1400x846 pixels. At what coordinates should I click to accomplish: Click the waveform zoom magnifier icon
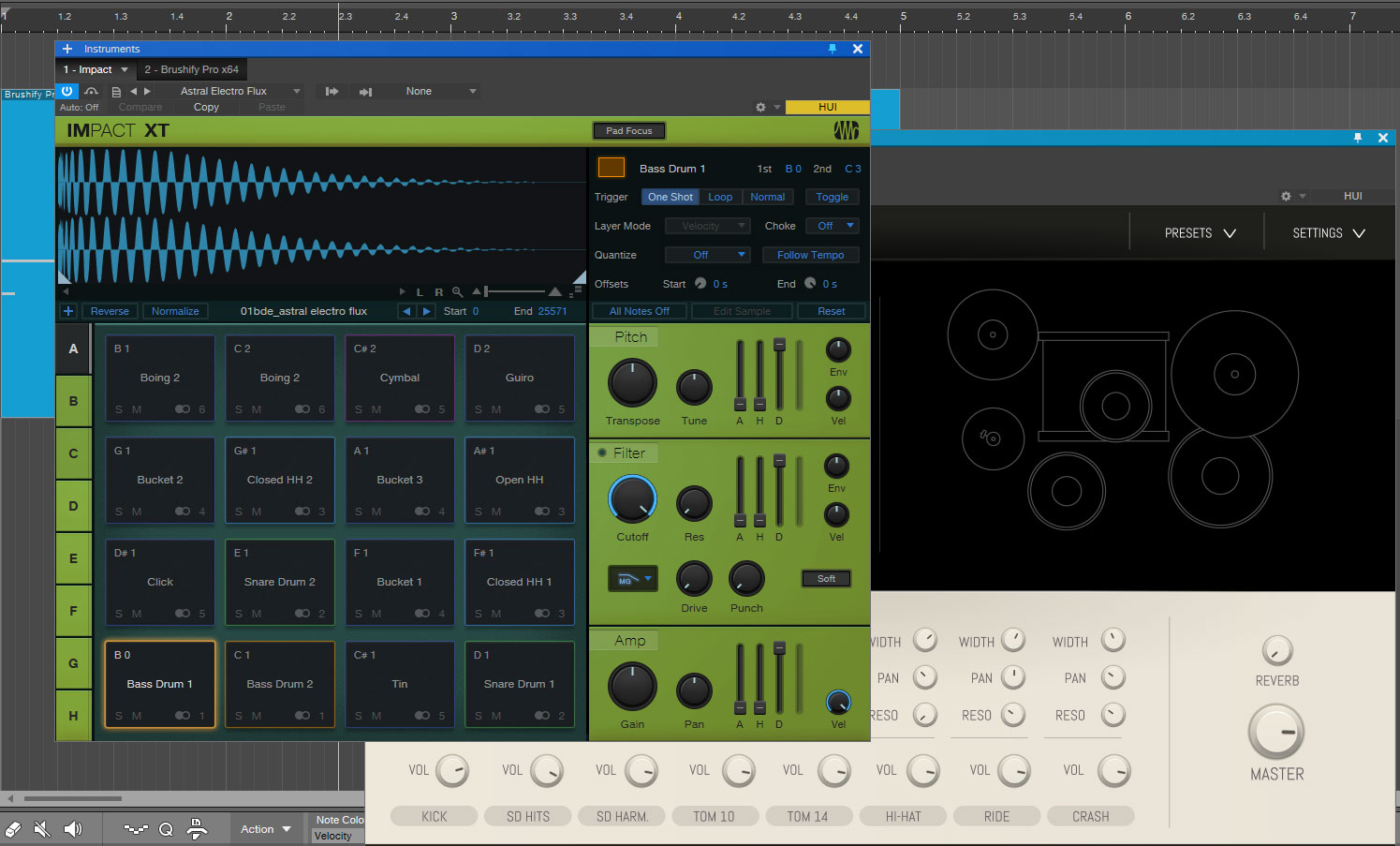pos(457,292)
